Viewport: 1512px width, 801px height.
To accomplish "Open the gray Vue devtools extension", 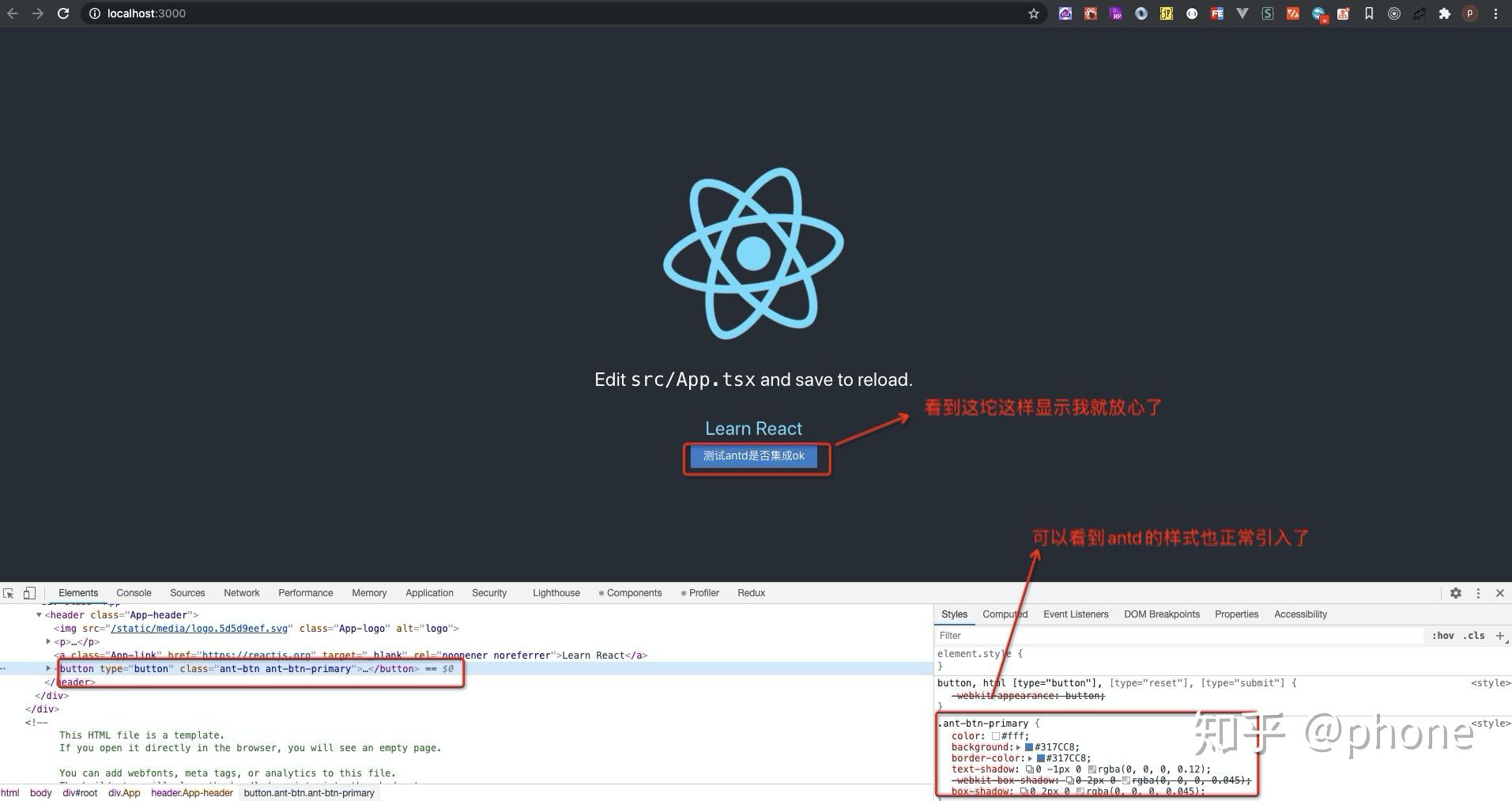I will (1242, 13).
